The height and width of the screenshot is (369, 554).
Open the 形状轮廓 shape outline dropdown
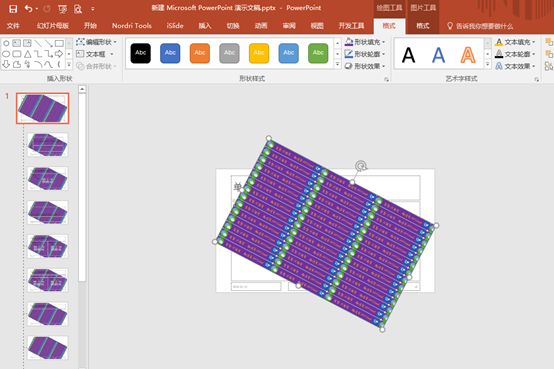point(365,54)
